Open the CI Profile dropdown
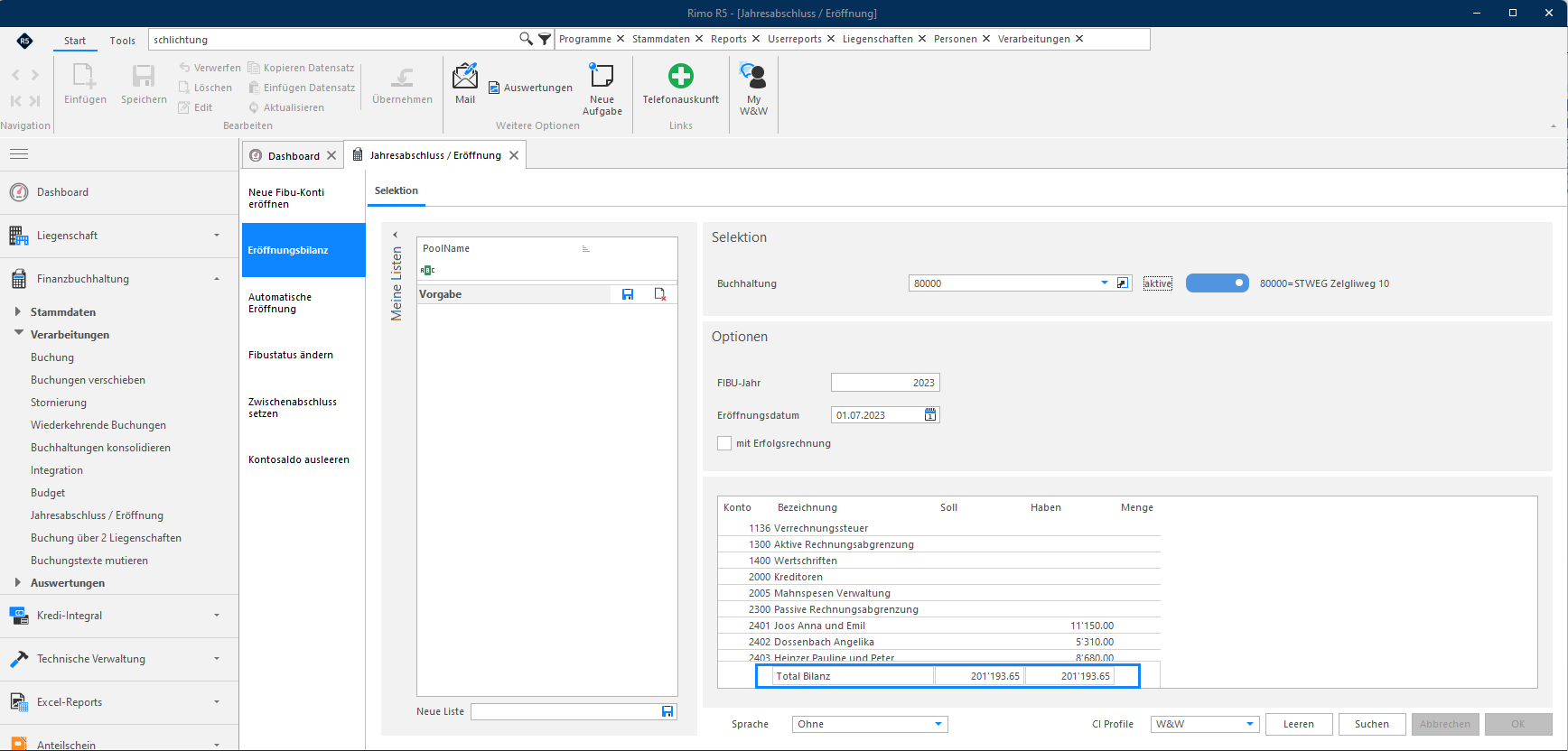1568x751 pixels. click(x=1250, y=724)
